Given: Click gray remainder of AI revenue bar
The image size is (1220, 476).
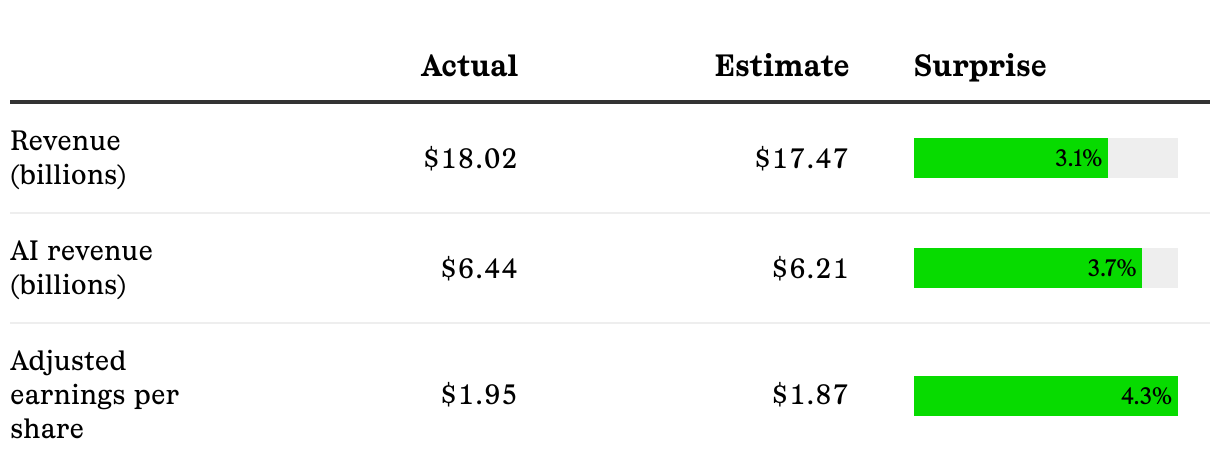Looking at the screenshot, I should [1160, 268].
